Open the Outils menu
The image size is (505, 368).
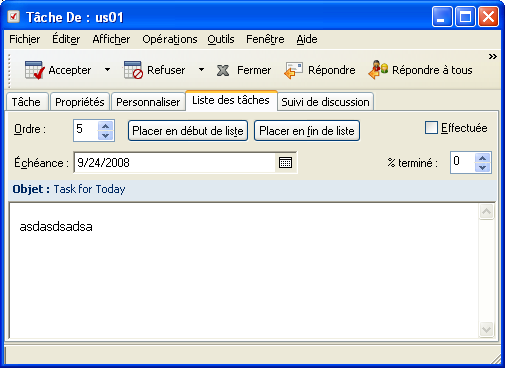coord(221,39)
